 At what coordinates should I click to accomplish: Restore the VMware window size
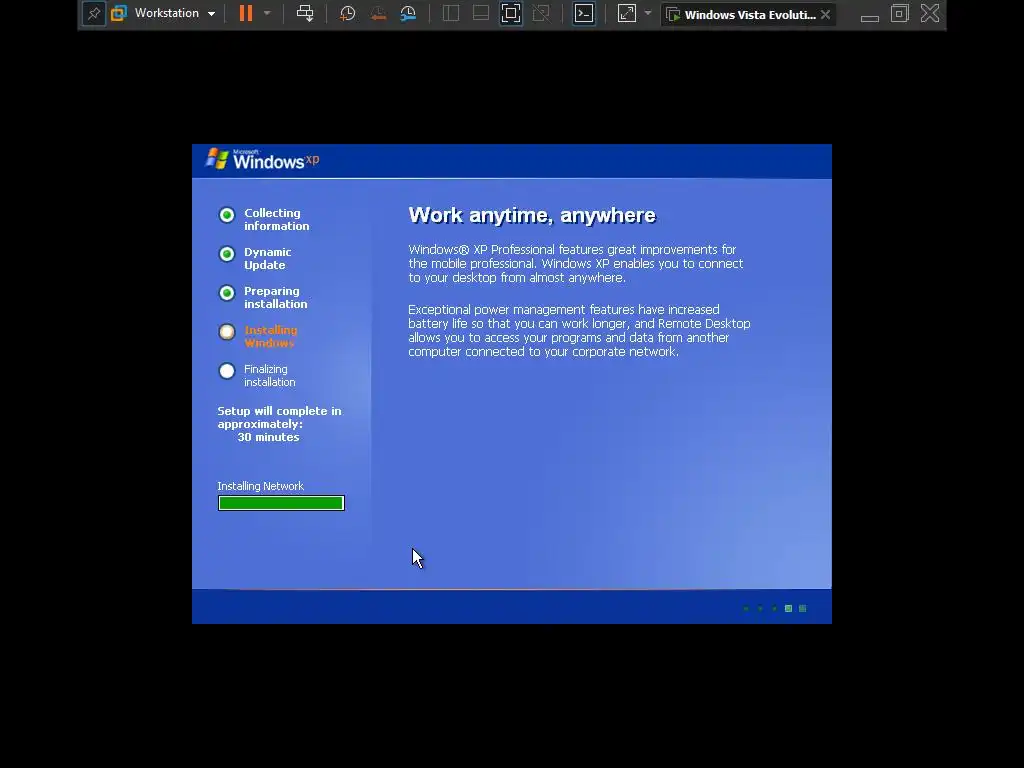coord(900,14)
